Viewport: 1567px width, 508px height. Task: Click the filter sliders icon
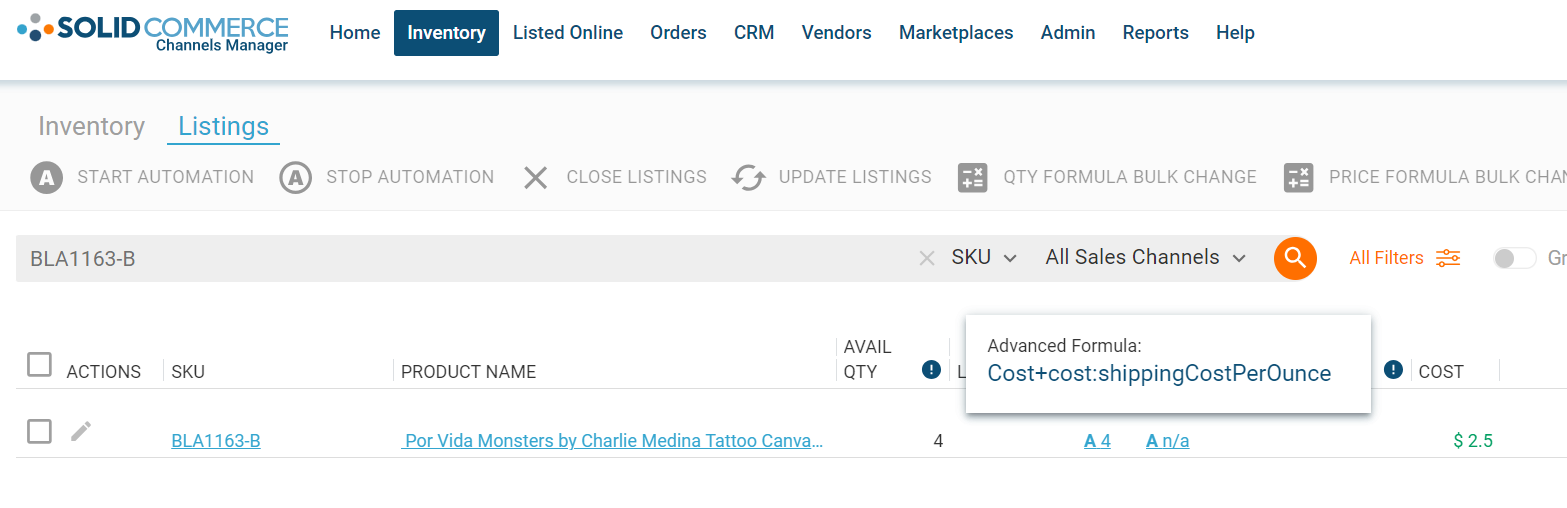pos(1448,258)
